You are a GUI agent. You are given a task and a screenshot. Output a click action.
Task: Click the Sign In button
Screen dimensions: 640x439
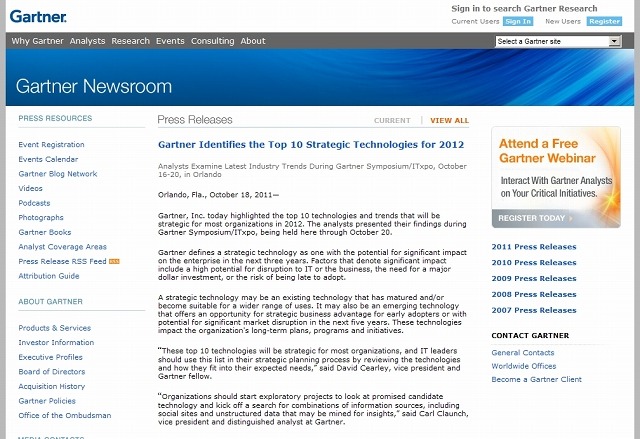point(518,21)
